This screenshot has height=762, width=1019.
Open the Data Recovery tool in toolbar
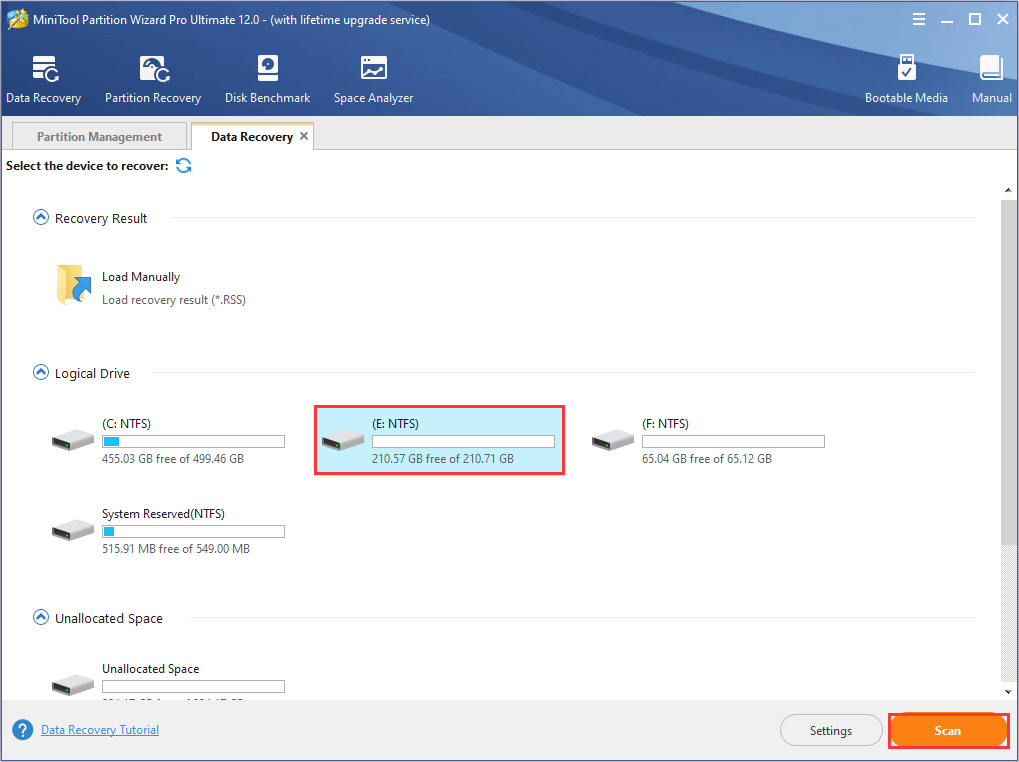(44, 79)
